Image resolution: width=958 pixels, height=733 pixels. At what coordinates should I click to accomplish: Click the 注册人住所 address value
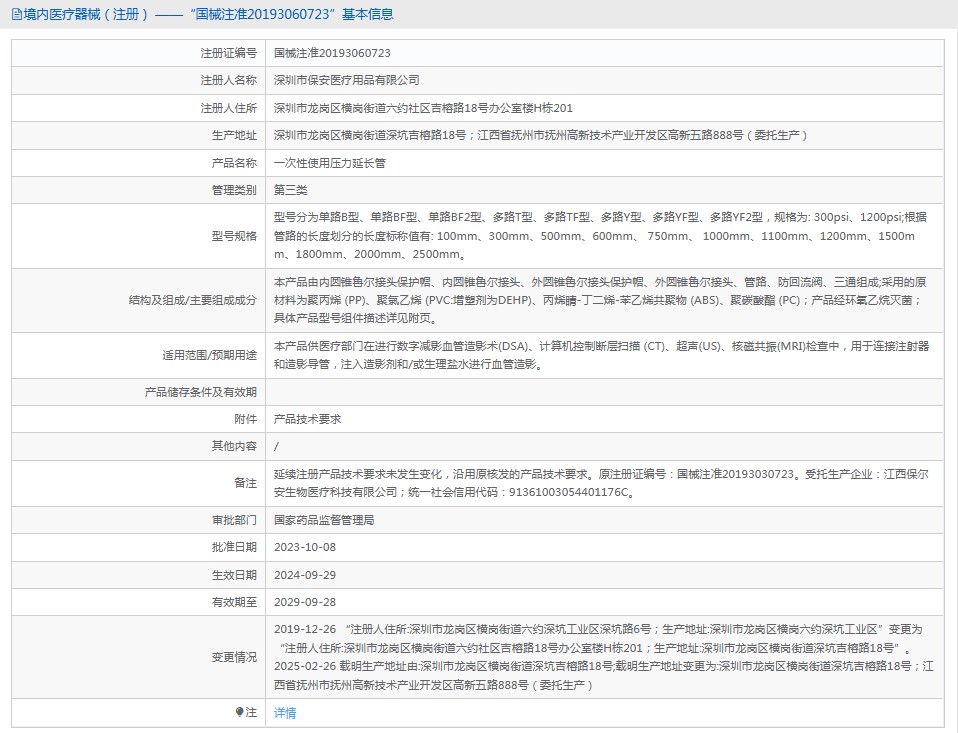(423, 108)
